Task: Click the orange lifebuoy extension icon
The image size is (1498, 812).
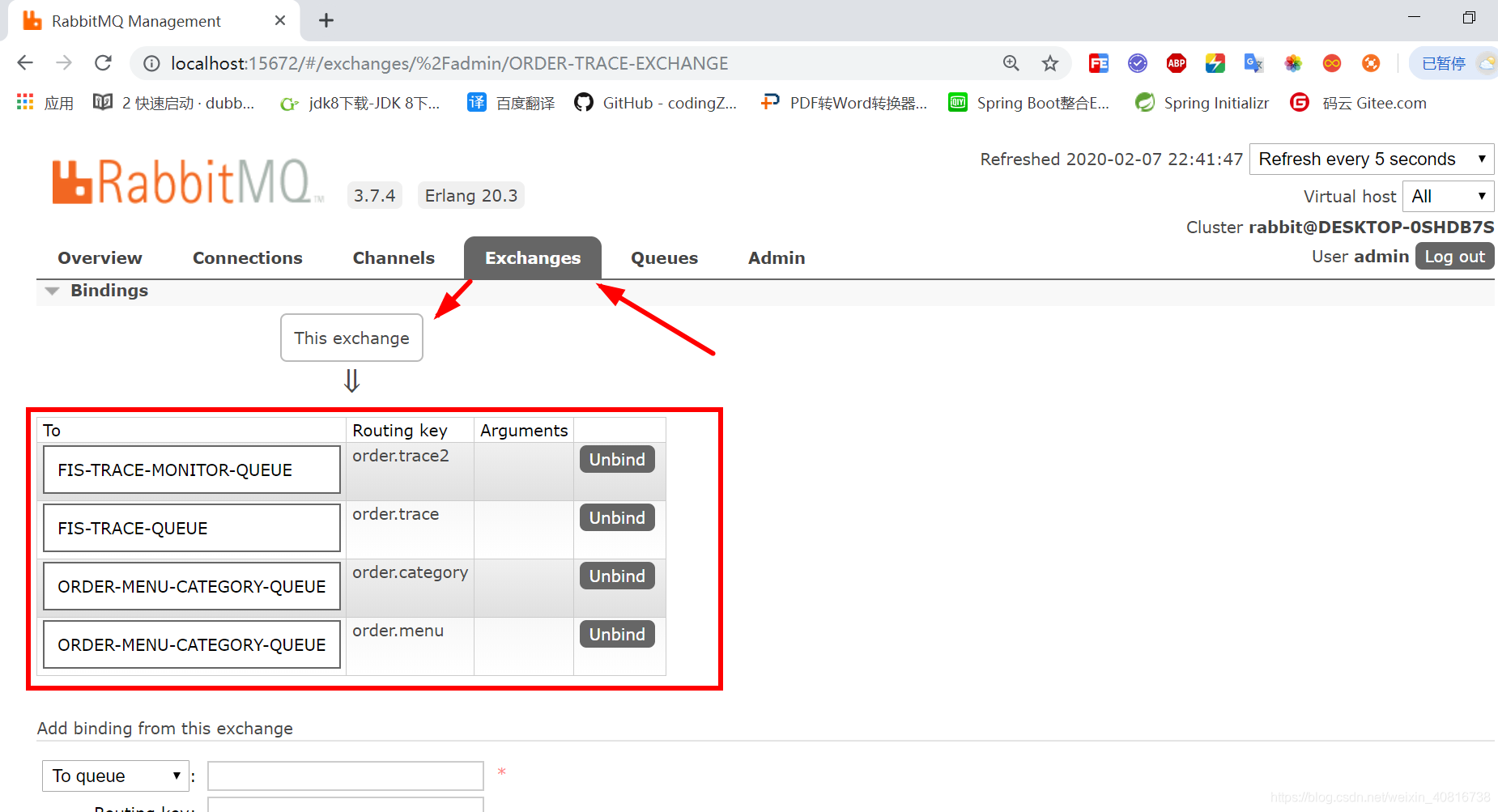Action: pos(1371,63)
